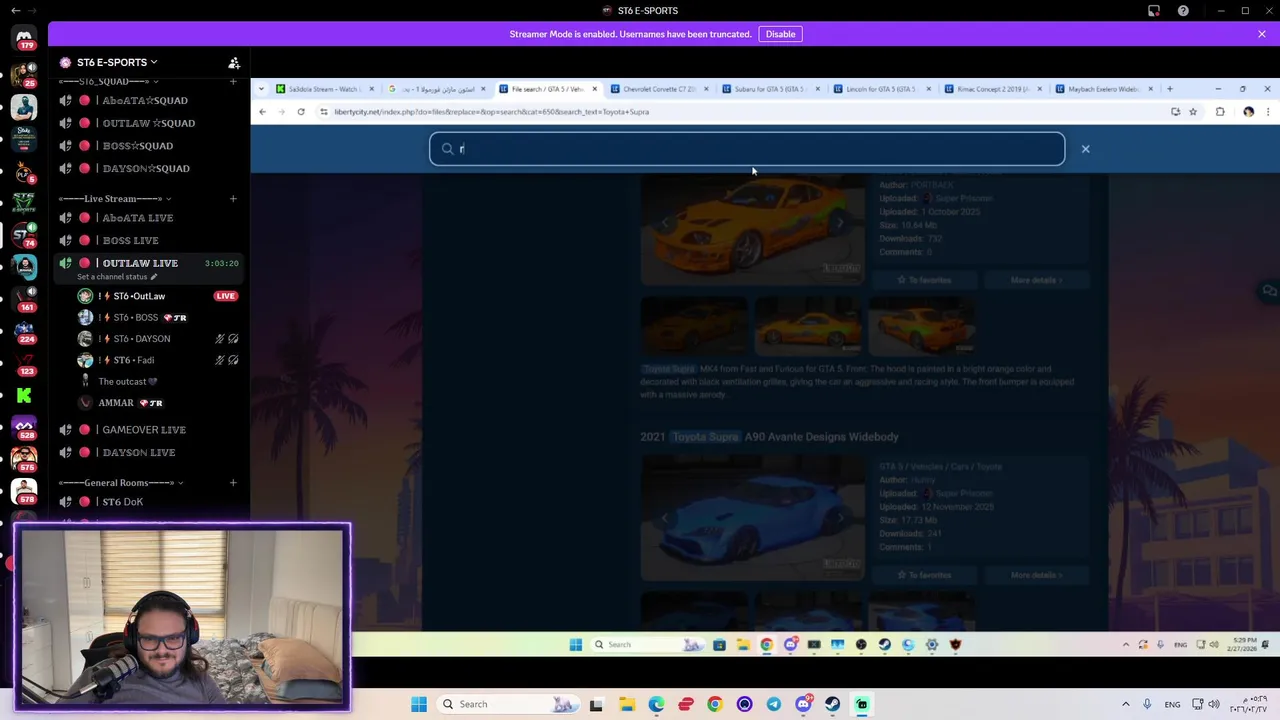Add channel to ST6_SQUAD category

pyautogui.click(x=233, y=81)
